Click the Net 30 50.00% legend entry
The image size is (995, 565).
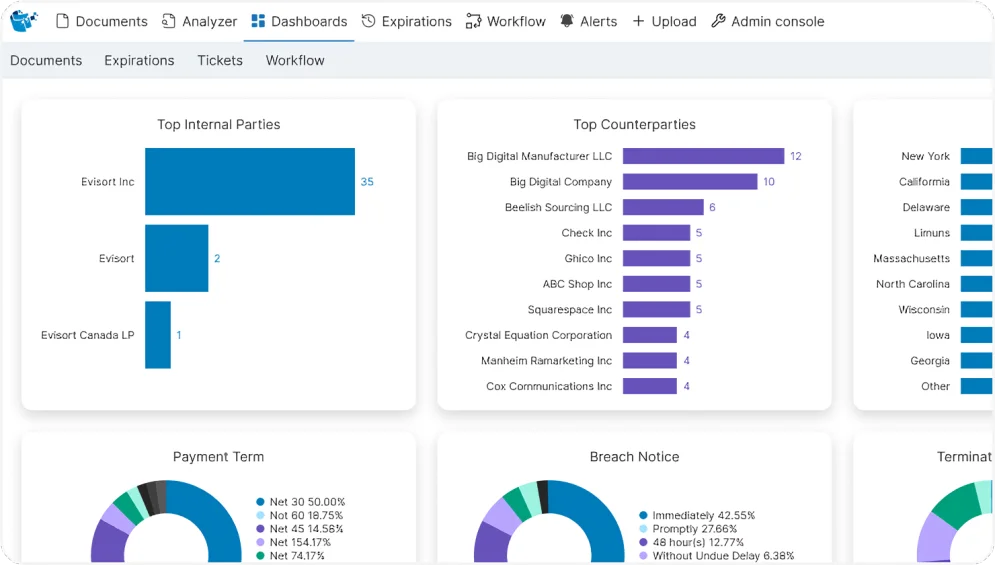coord(301,502)
